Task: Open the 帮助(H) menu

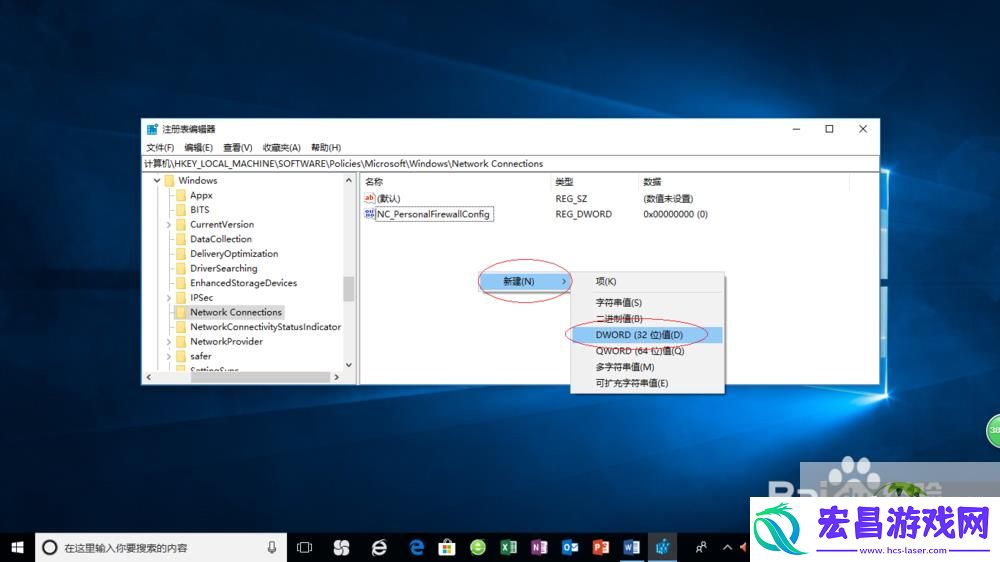Action: (x=326, y=147)
